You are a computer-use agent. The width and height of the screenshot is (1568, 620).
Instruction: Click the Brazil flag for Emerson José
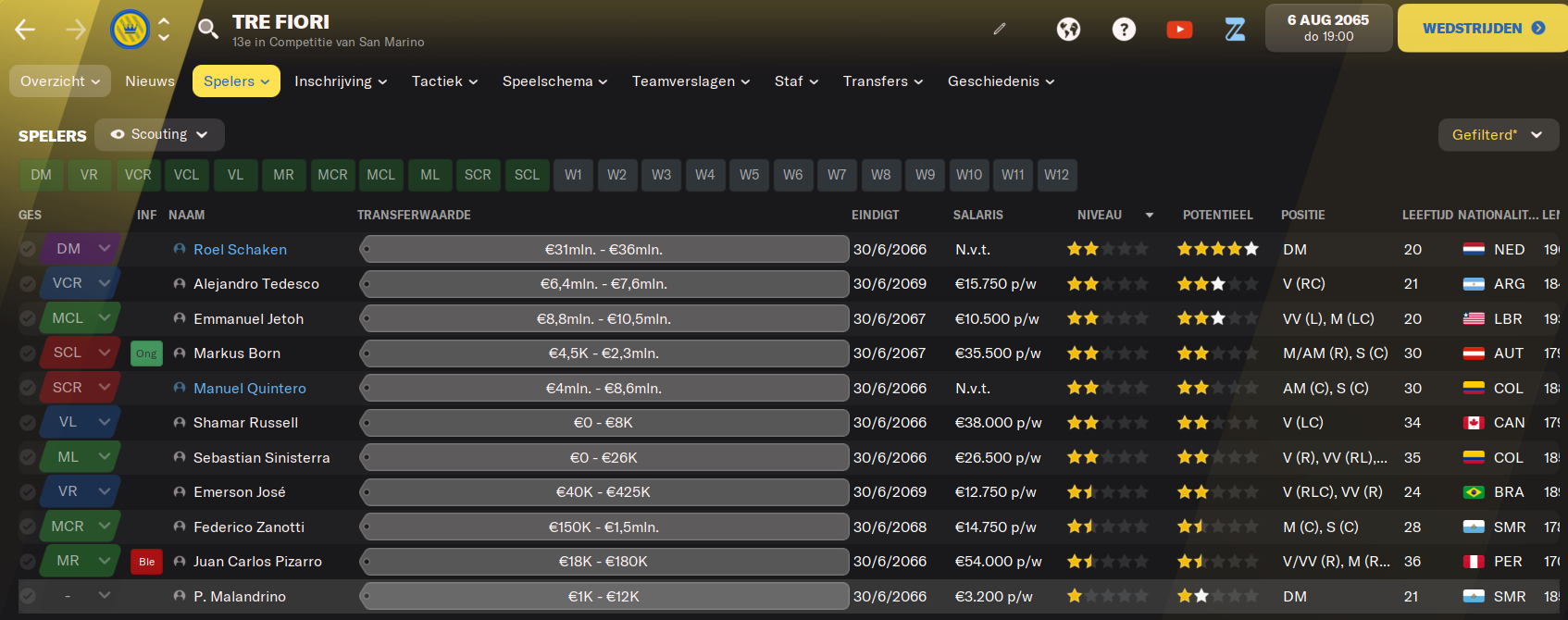(x=1474, y=492)
